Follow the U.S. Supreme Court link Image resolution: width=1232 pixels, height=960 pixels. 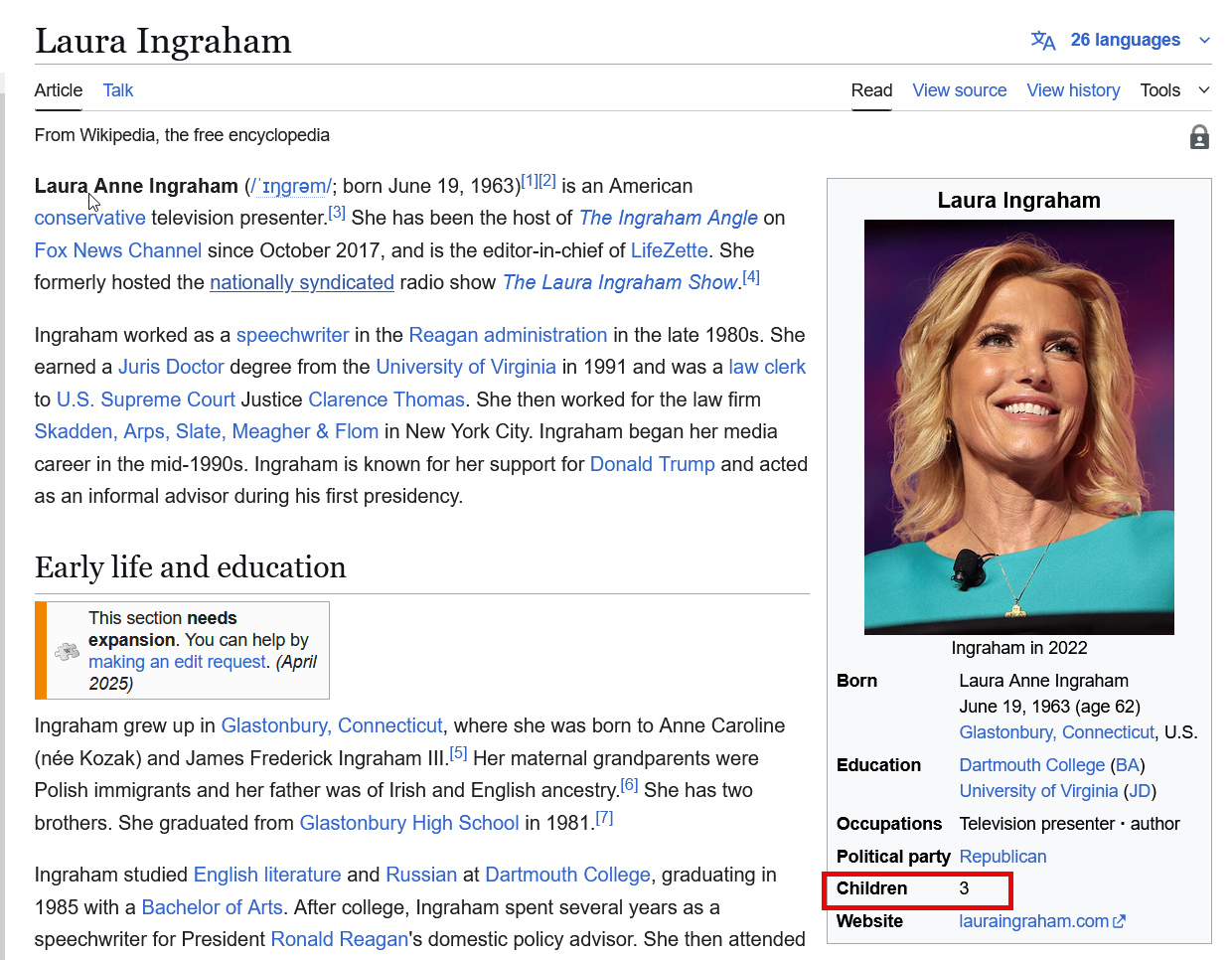pos(146,400)
